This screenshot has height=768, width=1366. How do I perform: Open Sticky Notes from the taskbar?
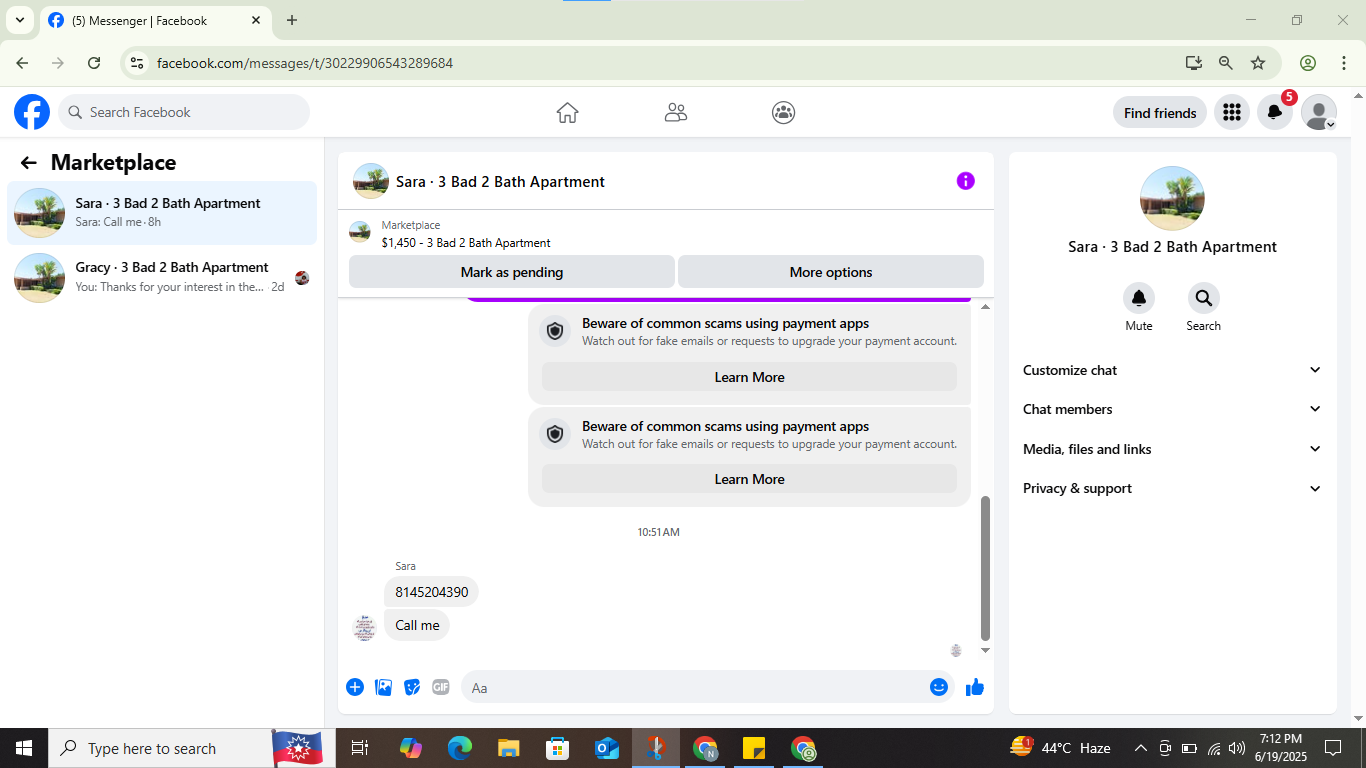click(x=754, y=748)
